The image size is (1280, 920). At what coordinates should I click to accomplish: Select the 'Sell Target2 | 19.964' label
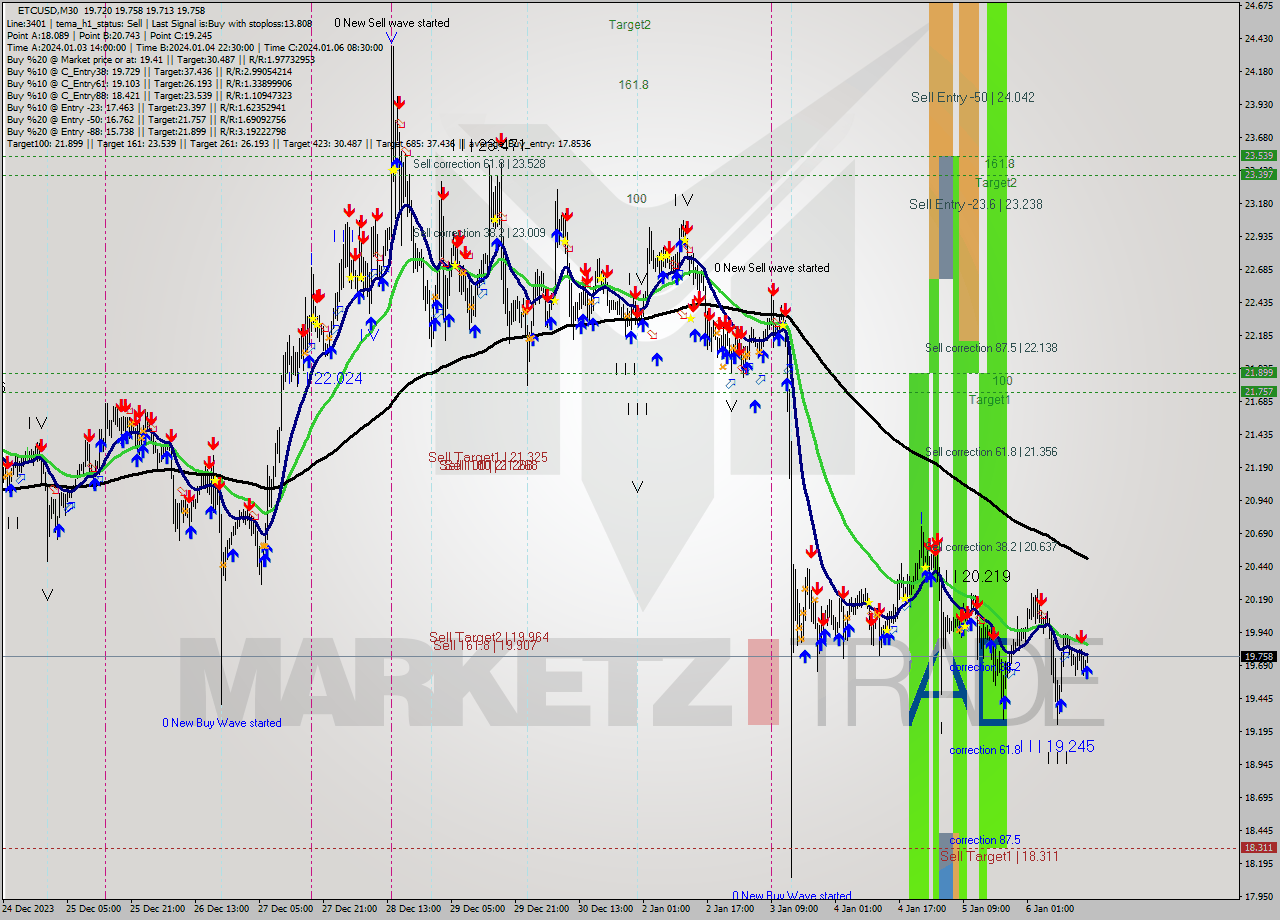tap(489, 637)
